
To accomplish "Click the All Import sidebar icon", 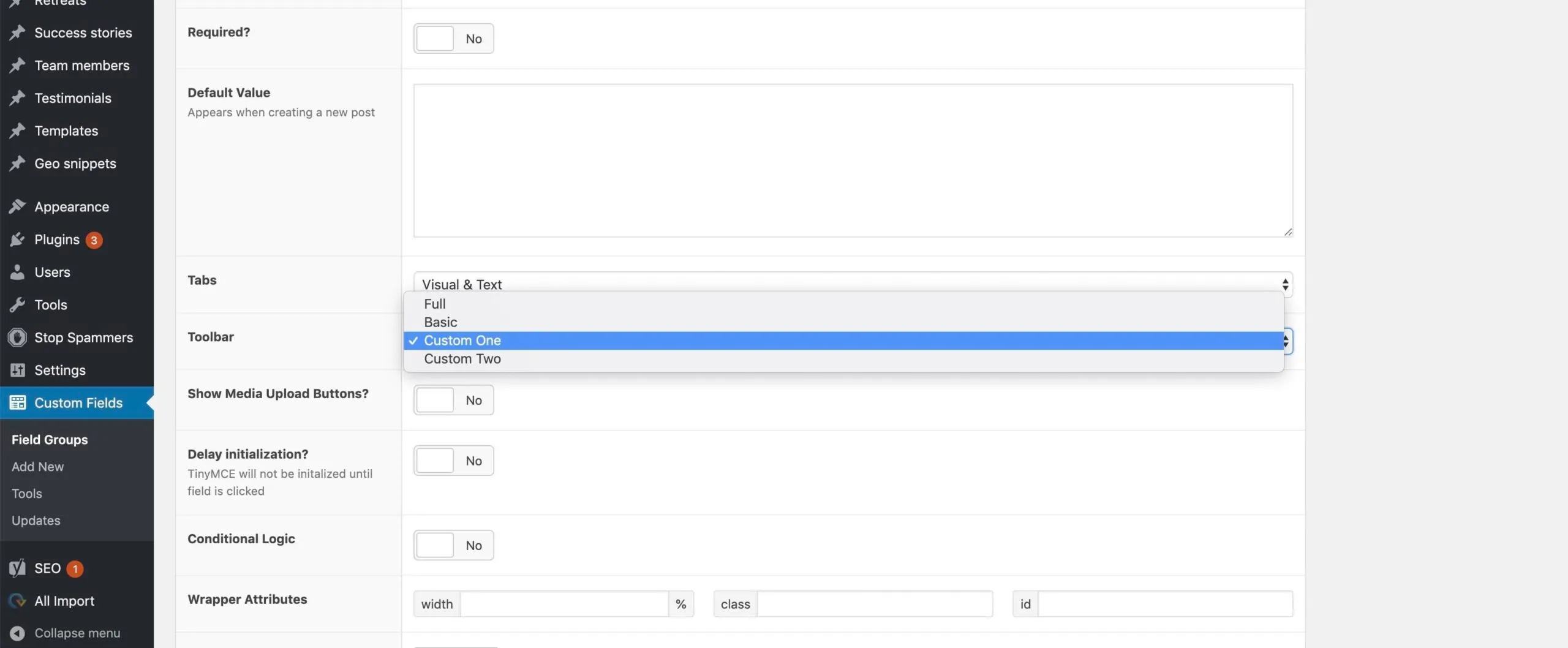I will point(17,601).
